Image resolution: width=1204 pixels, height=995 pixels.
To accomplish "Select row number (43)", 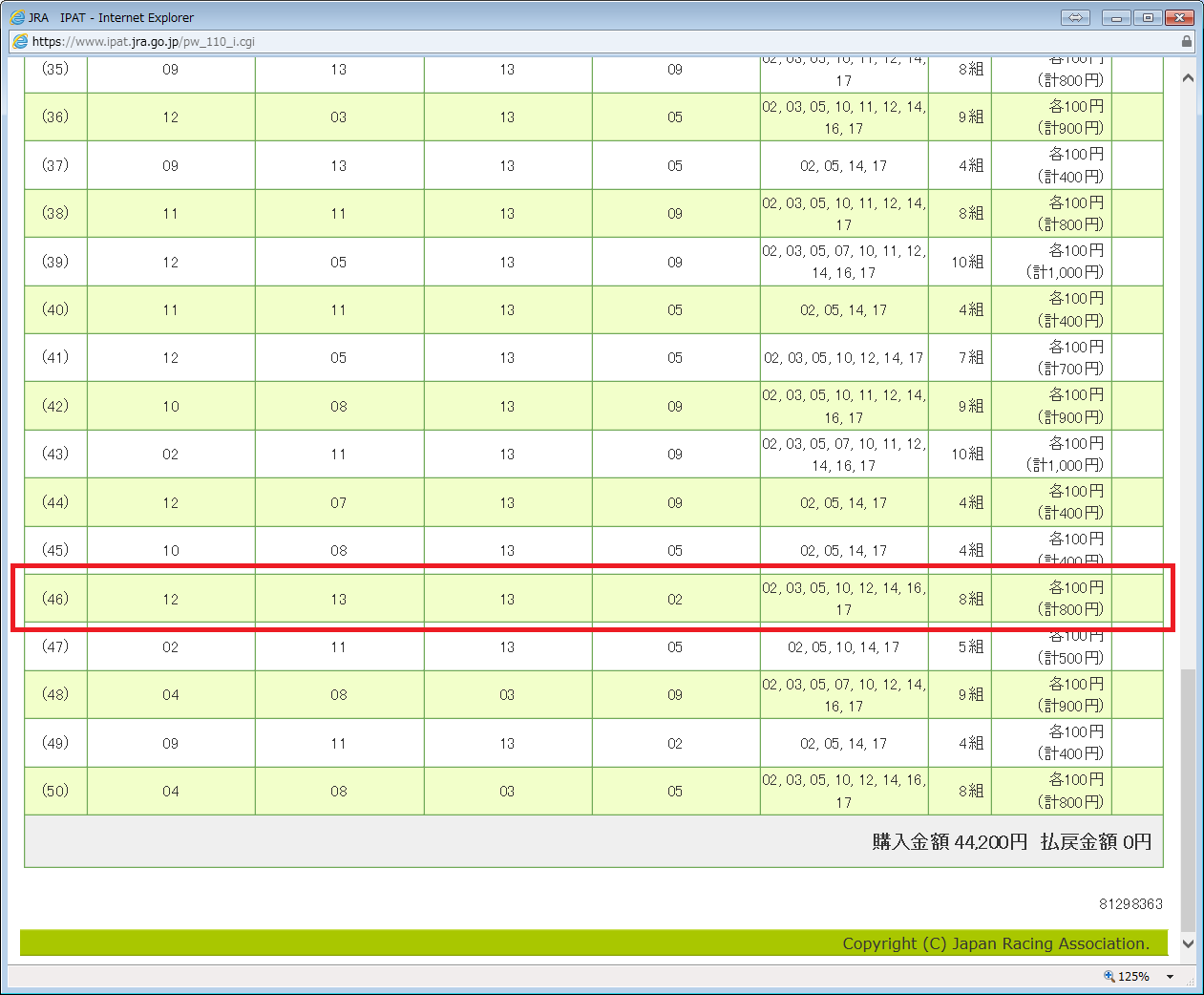I will tap(55, 454).
